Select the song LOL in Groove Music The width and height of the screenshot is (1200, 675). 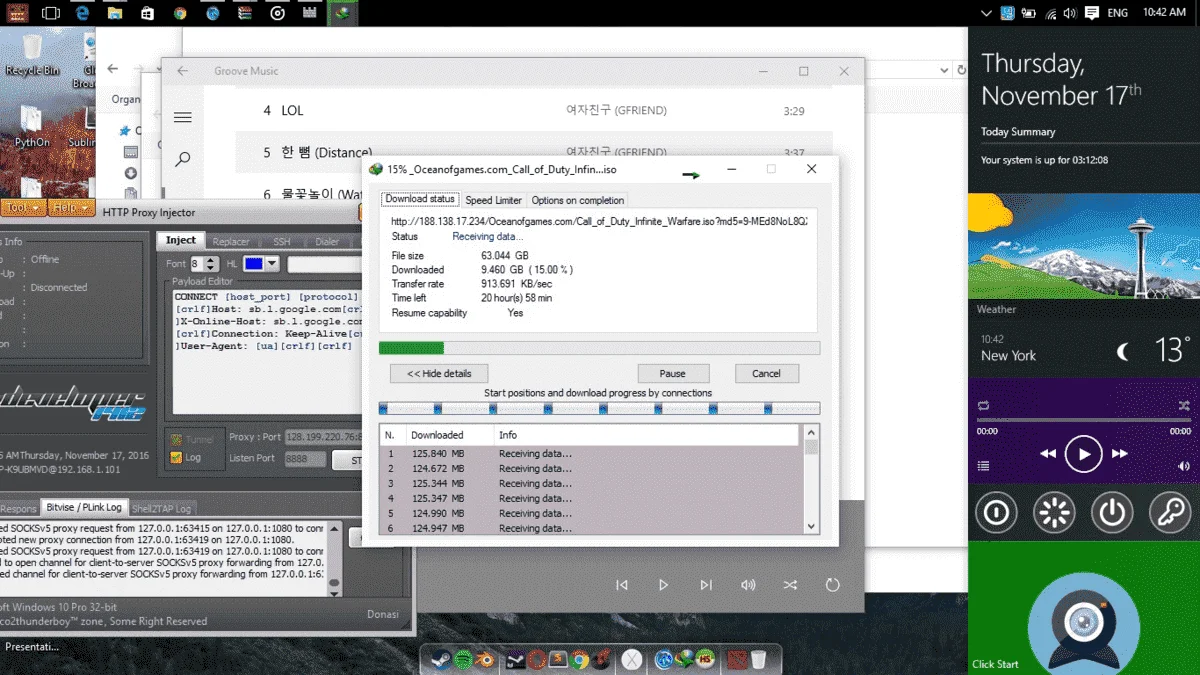coord(533,111)
